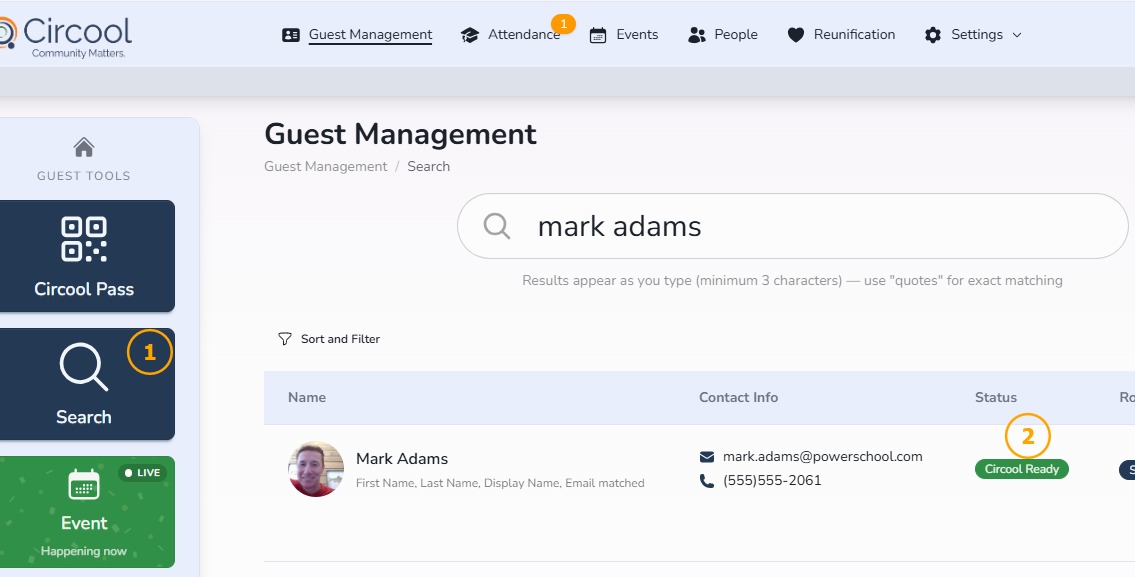Viewport: 1135px width, 577px height.
Task: Click the orange Attendance notification badge
Action: pyautogui.click(x=563, y=24)
